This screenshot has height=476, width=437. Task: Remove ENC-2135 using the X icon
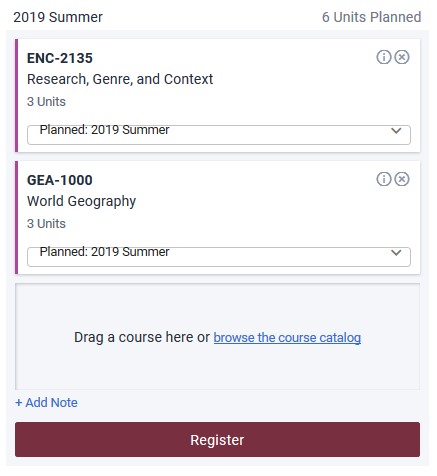click(x=402, y=57)
